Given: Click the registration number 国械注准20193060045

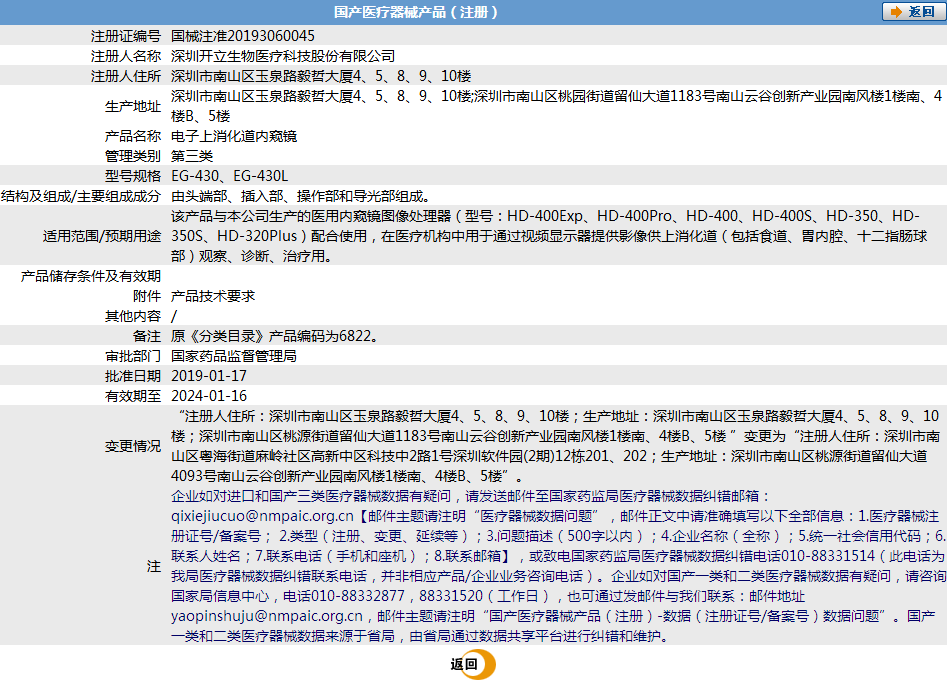Looking at the screenshot, I should click(243, 36).
